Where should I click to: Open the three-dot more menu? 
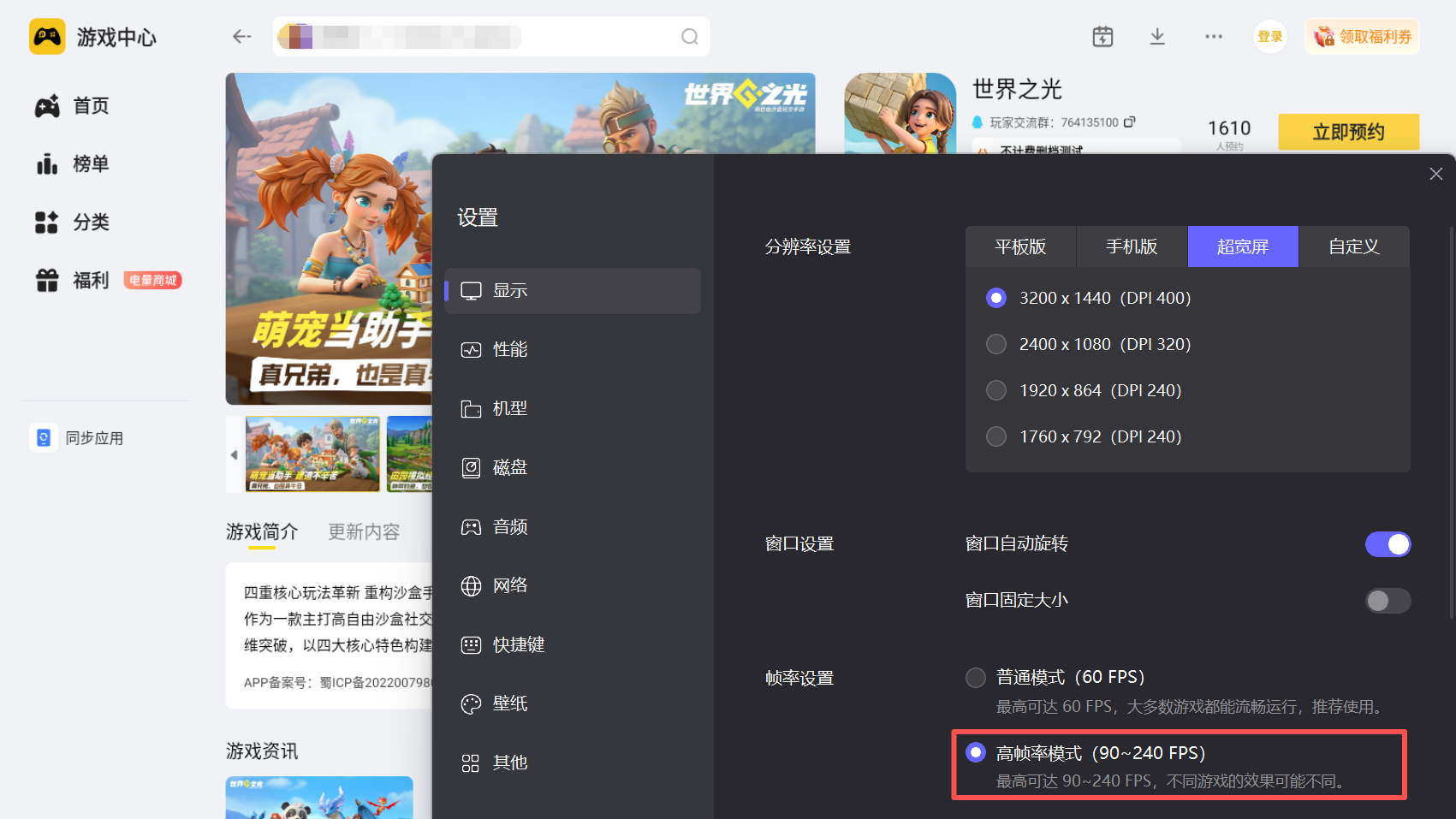click(x=1214, y=36)
